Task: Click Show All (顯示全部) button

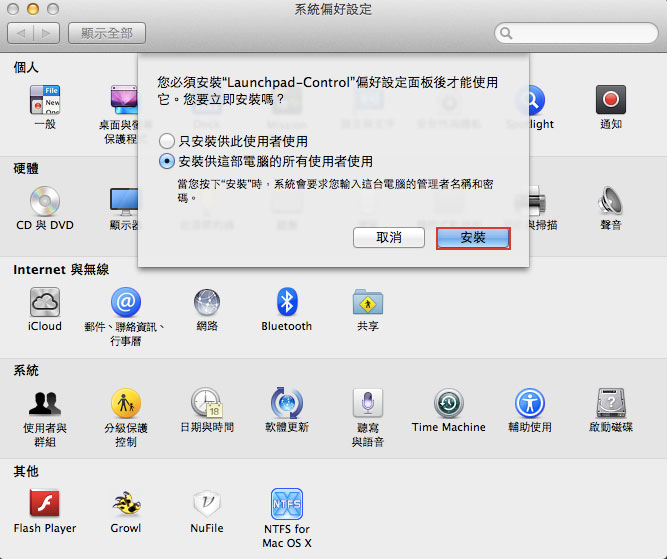Action: [x=107, y=33]
